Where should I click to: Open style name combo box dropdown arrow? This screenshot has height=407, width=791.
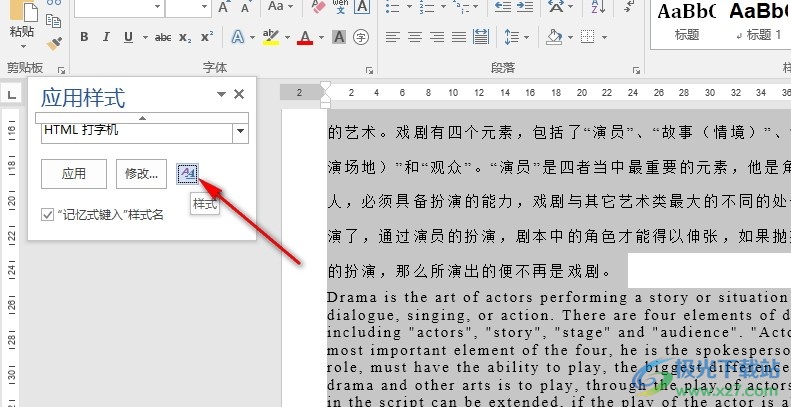[x=240, y=131]
